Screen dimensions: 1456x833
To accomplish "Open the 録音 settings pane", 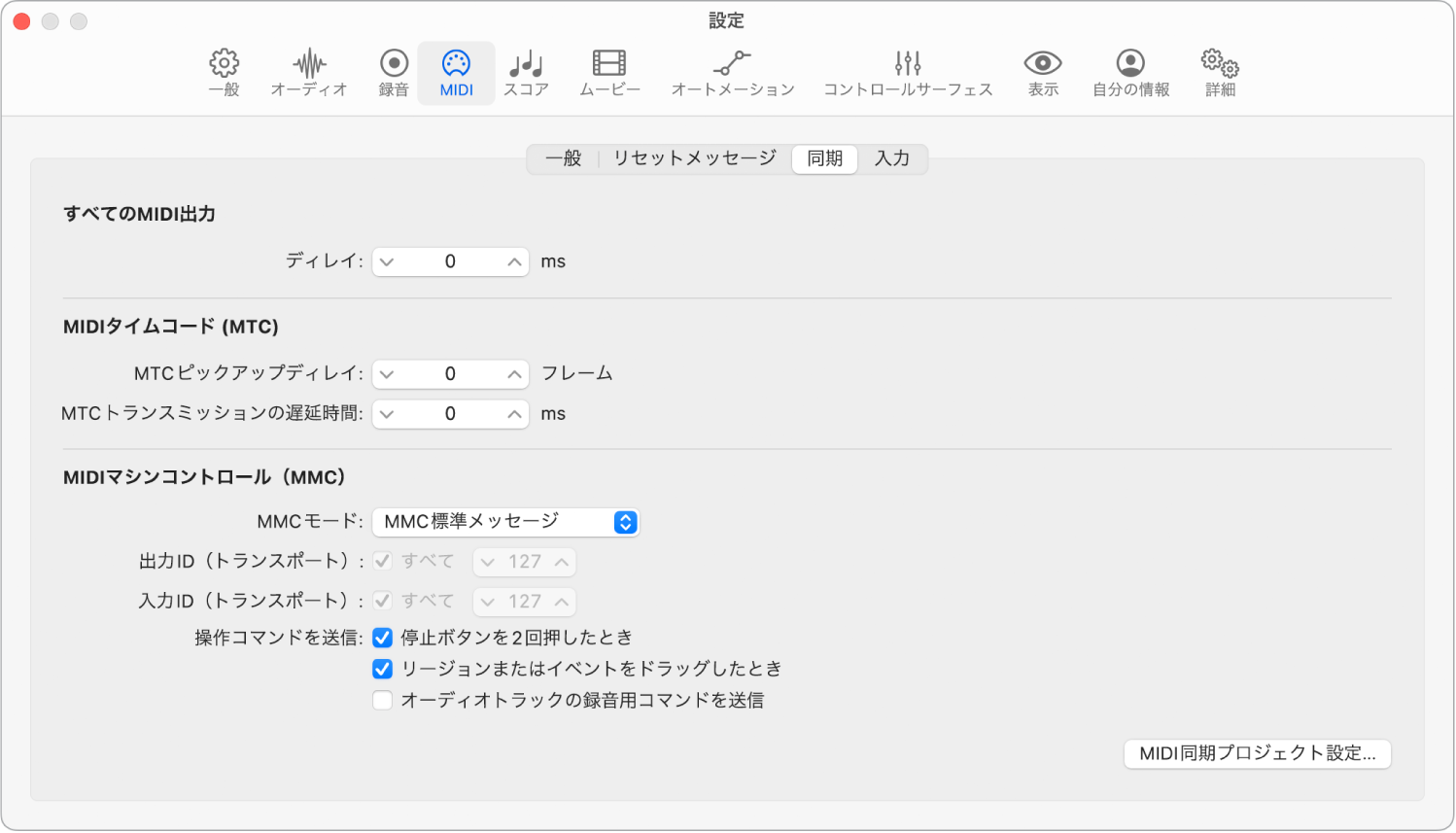I will (x=392, y=73).
